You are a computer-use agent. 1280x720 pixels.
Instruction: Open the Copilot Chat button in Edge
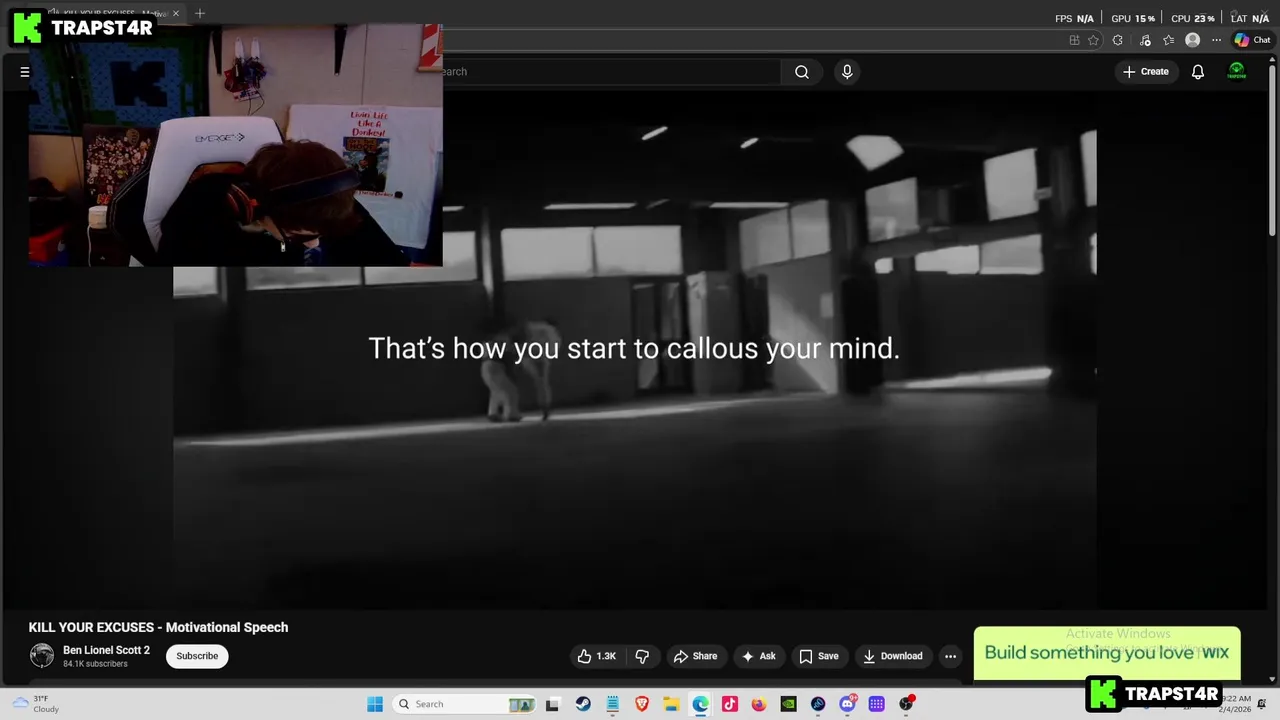click(1252, 40)
